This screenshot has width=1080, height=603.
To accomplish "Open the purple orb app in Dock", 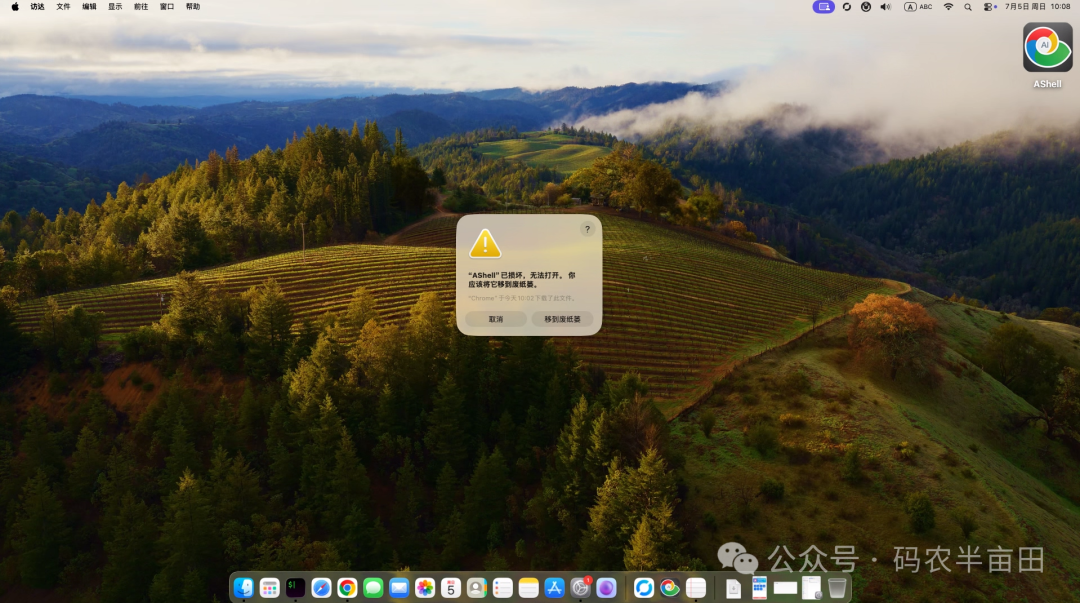I will (x=606, y=588).
